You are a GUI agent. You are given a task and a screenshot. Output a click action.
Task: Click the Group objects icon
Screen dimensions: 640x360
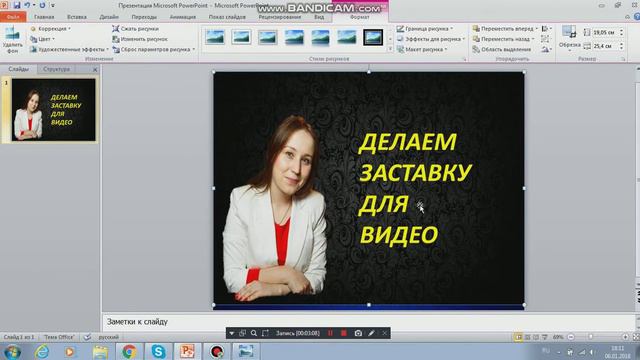point(545,39)
